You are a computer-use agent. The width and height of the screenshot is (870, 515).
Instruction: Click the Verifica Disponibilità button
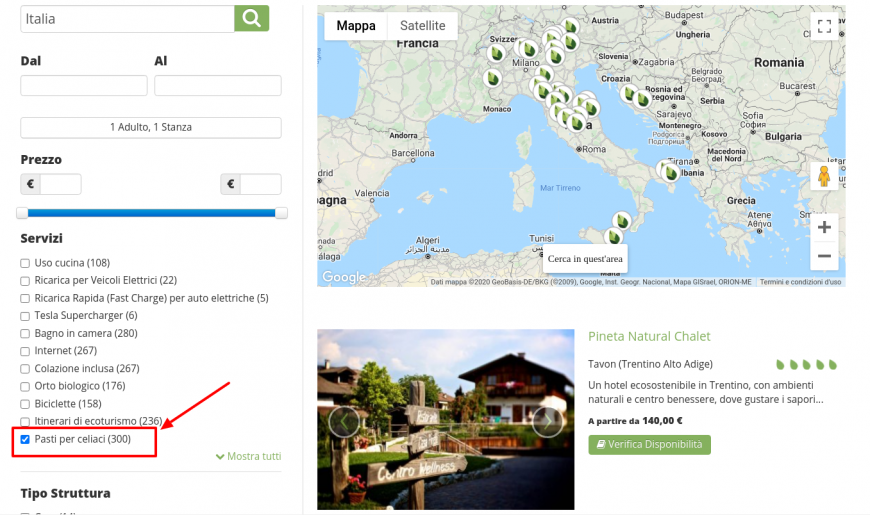coord(649,445)
